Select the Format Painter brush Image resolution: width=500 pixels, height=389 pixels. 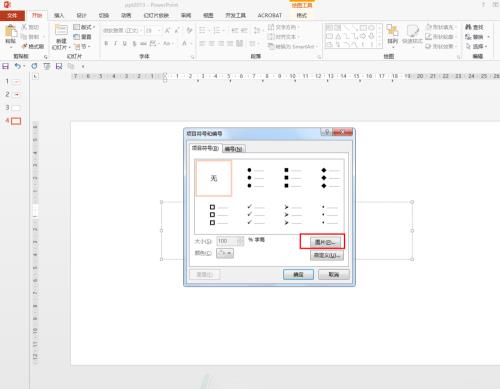tap(25, 46)
